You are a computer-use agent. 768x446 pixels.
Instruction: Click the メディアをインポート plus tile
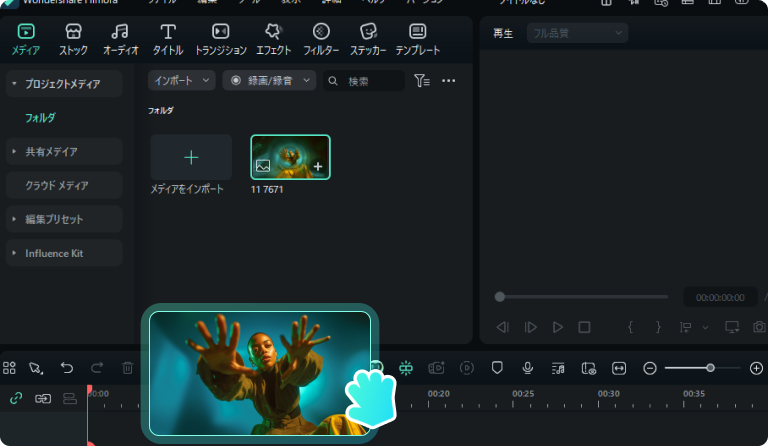[x=191, y=157]
